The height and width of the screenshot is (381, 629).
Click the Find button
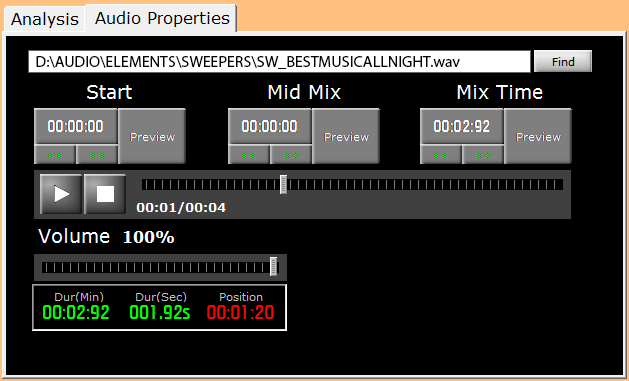tap(563, 62)
